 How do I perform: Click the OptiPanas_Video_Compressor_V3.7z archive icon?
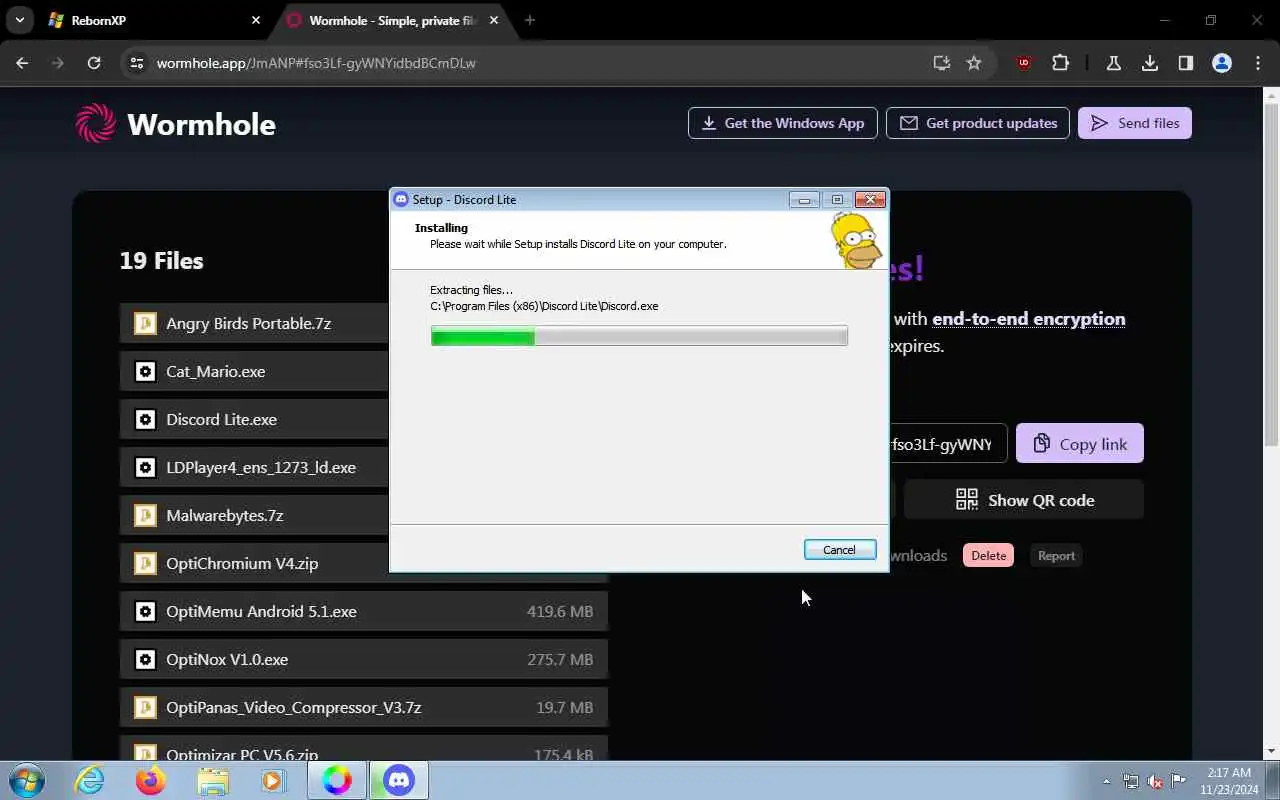(x=145, y=707)
